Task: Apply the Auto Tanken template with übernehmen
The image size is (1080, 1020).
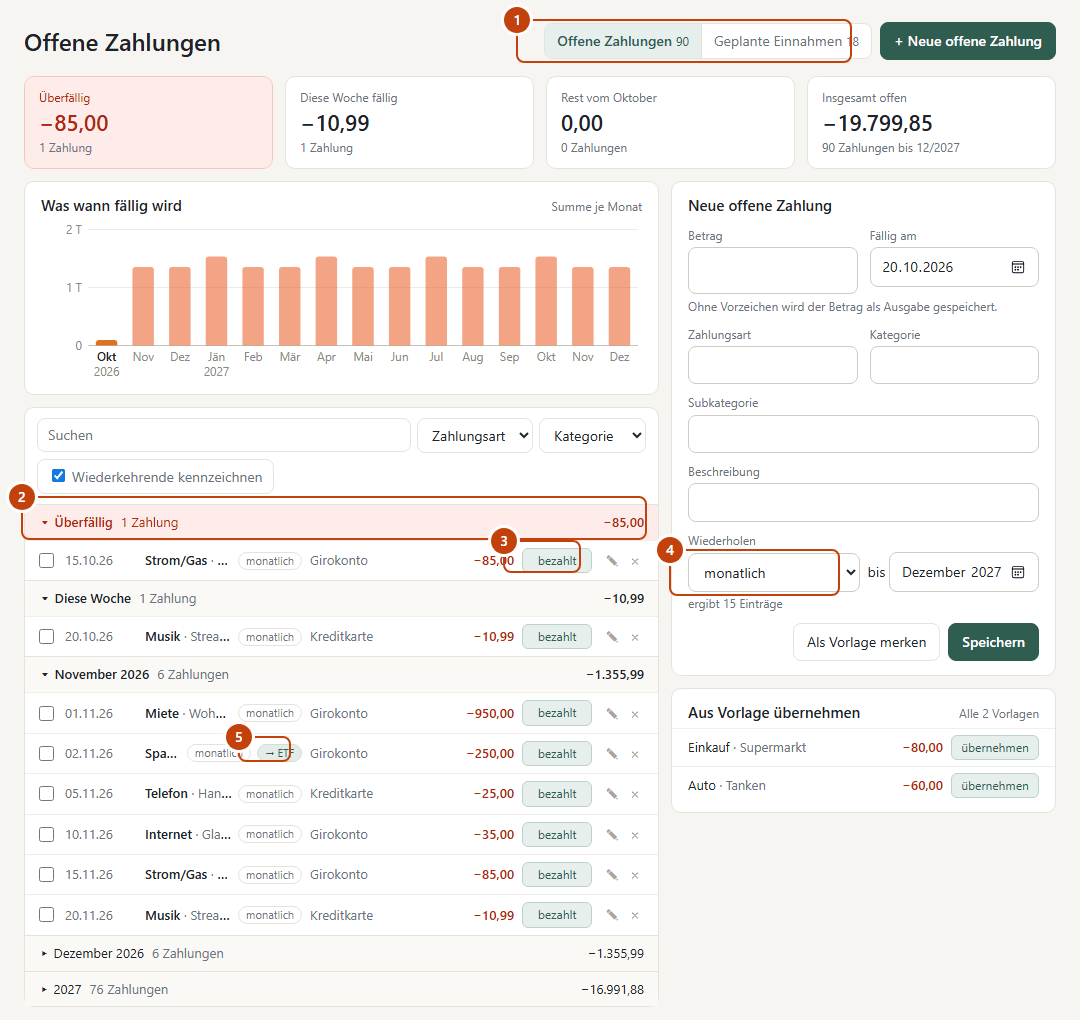Action: pyautogui.click(x=995, y=786)
